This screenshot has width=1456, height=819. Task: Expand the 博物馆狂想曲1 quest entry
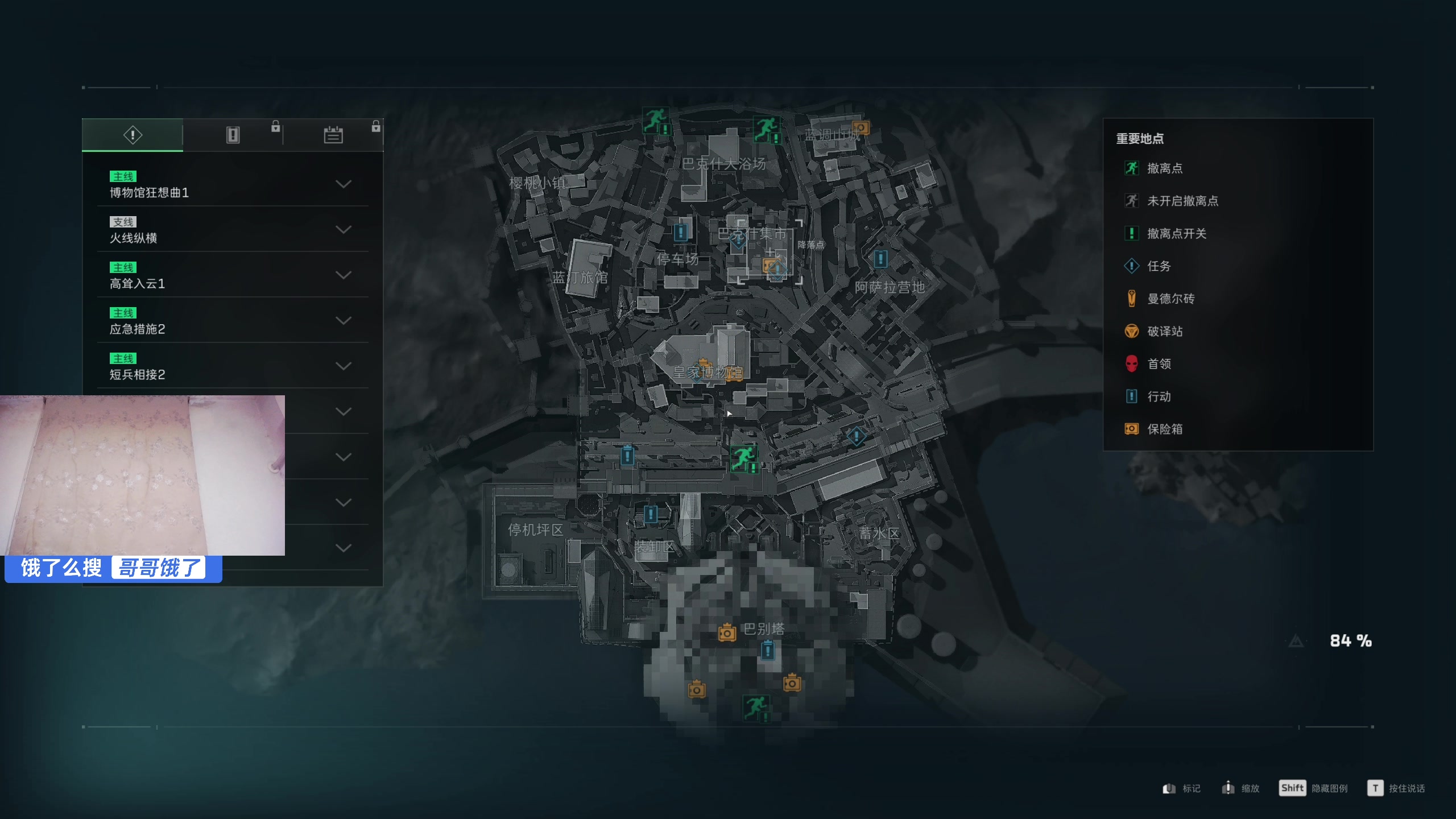coord(233,184)
